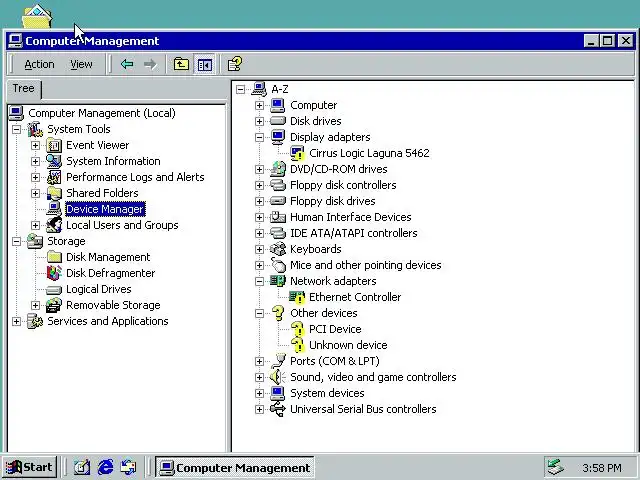640x480 pixels.
Task: Open the Action menu
Action: (x=39, y=64)
